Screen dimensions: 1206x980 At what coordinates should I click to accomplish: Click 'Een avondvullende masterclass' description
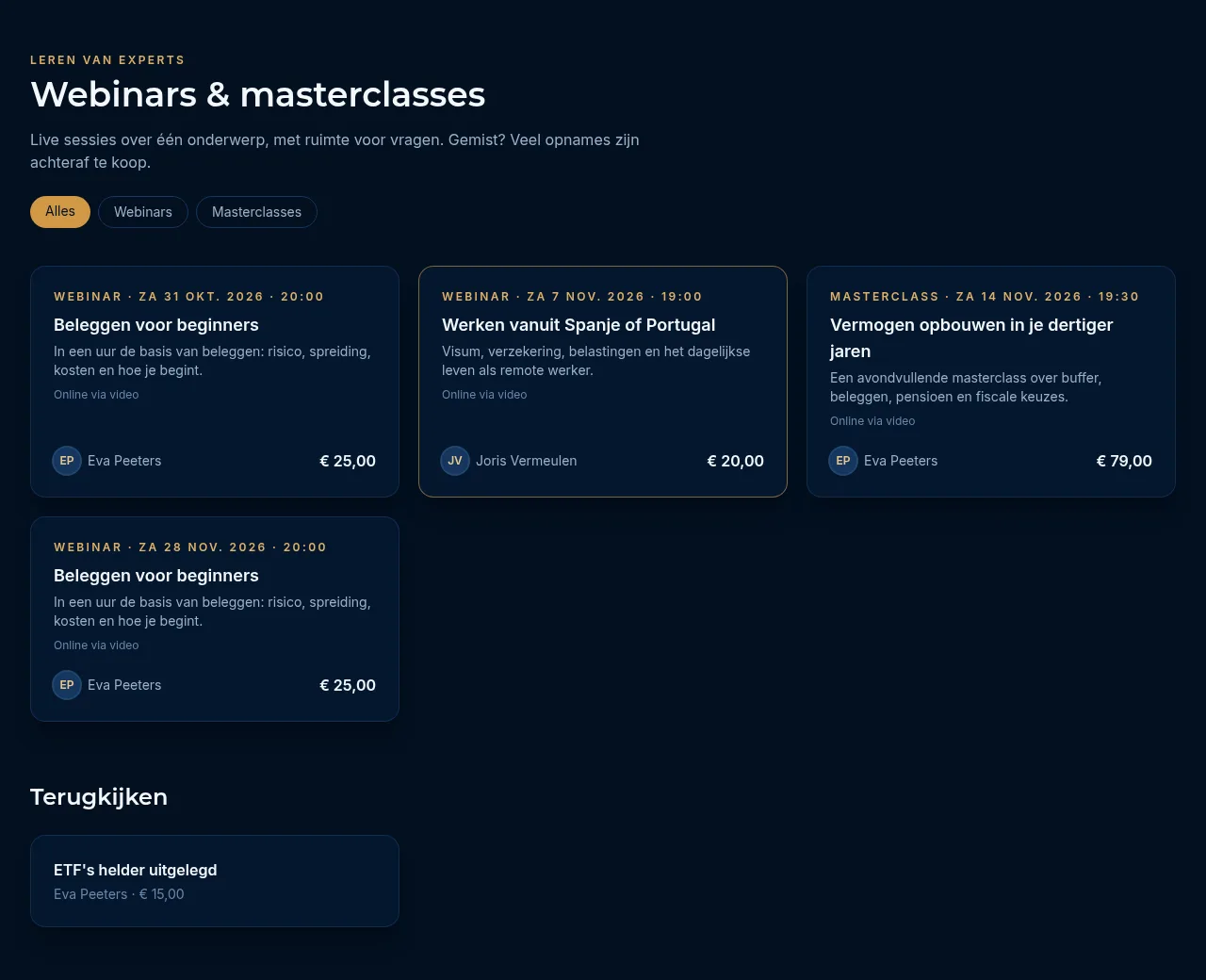966,387
